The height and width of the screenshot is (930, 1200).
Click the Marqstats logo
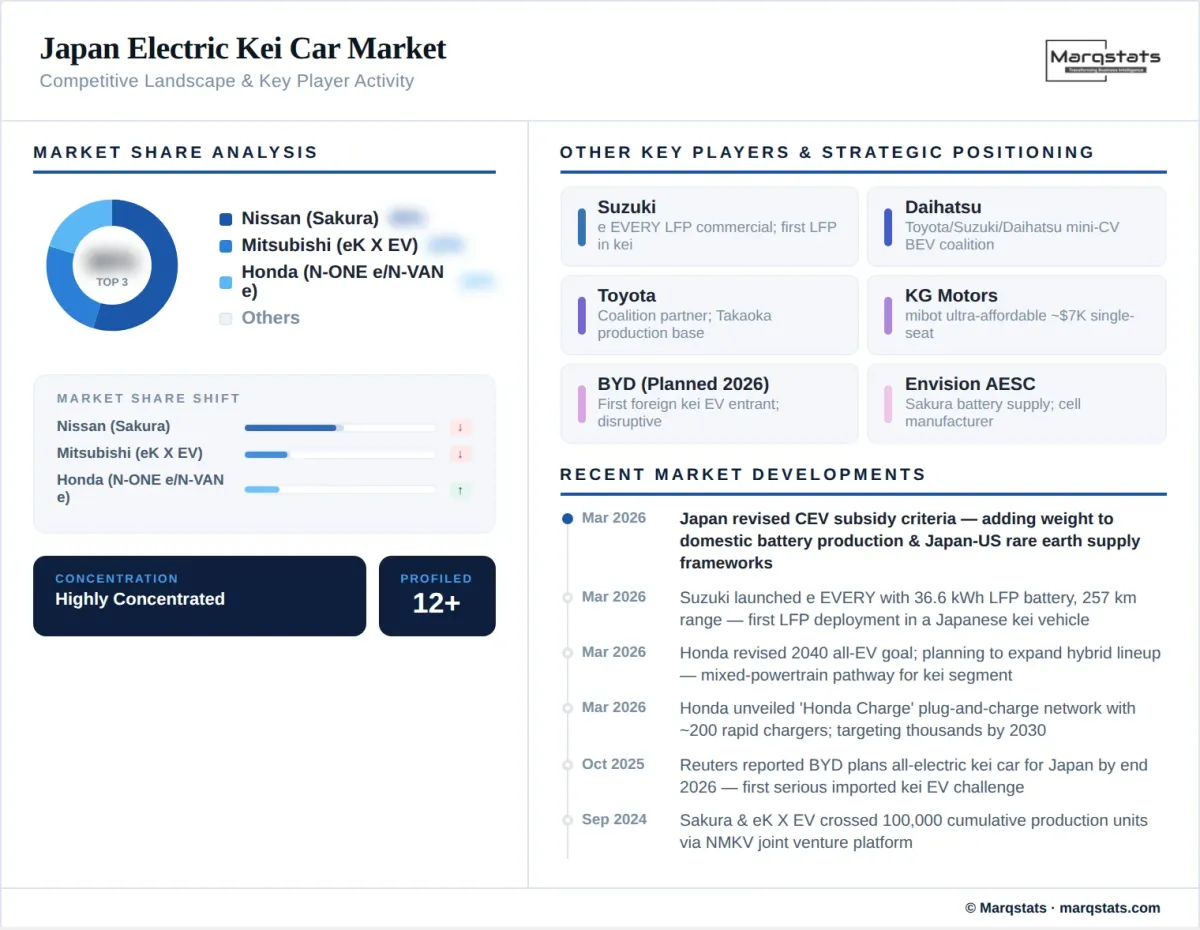point(1101,60)
